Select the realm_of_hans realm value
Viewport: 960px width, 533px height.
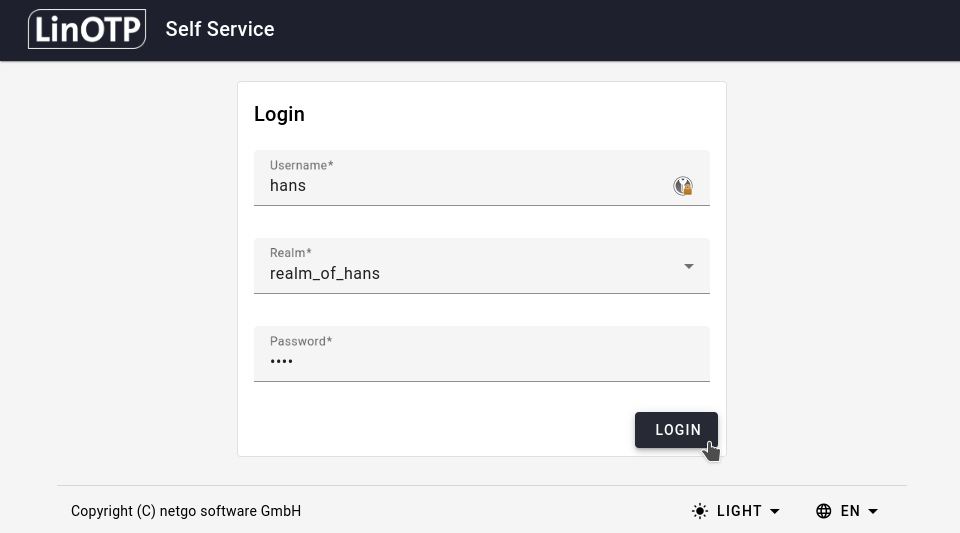[x=325, y=274]
